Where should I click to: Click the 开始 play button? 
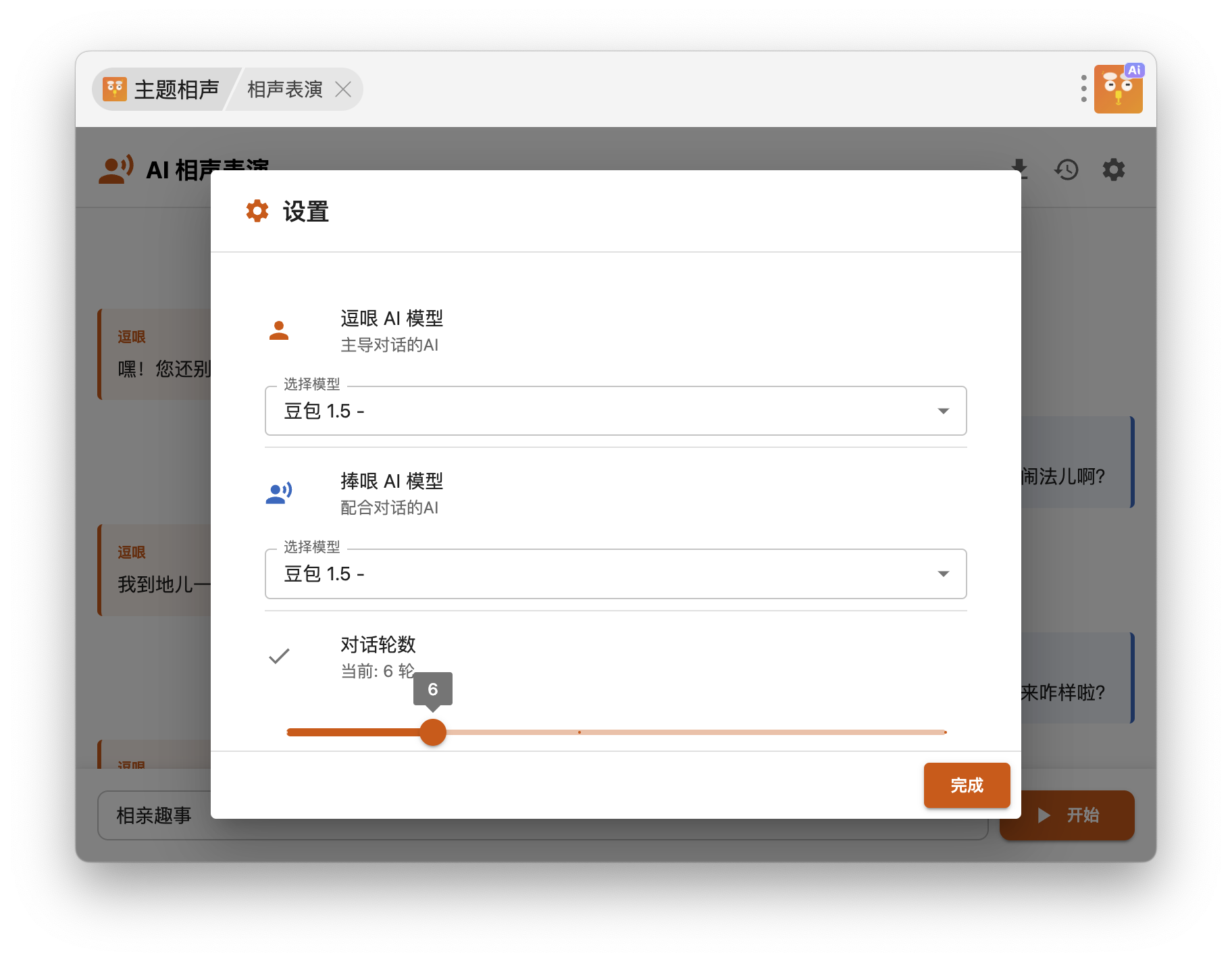(1067, 815)
